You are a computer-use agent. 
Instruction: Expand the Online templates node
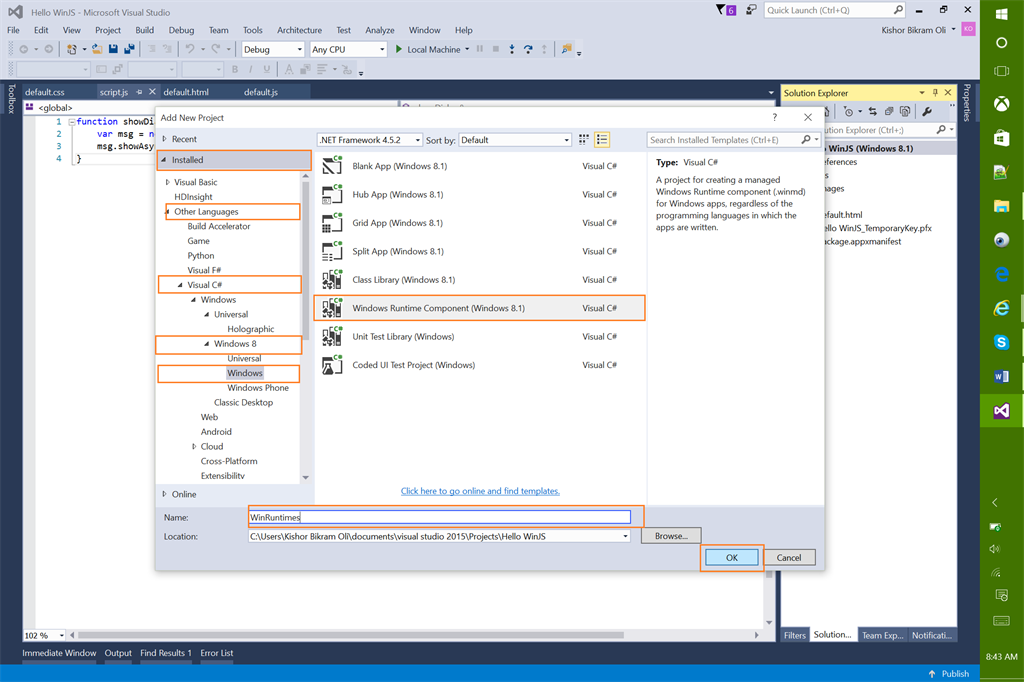[x=165, y=494]
